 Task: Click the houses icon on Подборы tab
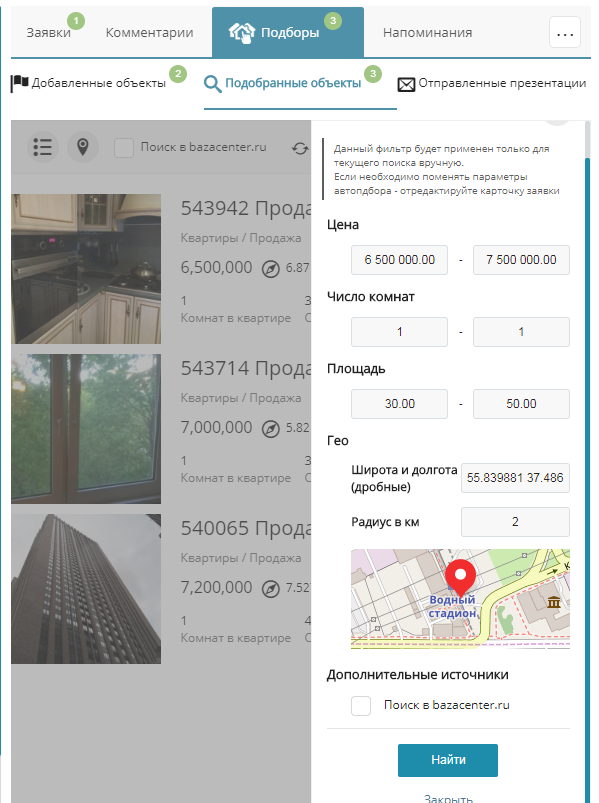(242, 33)
